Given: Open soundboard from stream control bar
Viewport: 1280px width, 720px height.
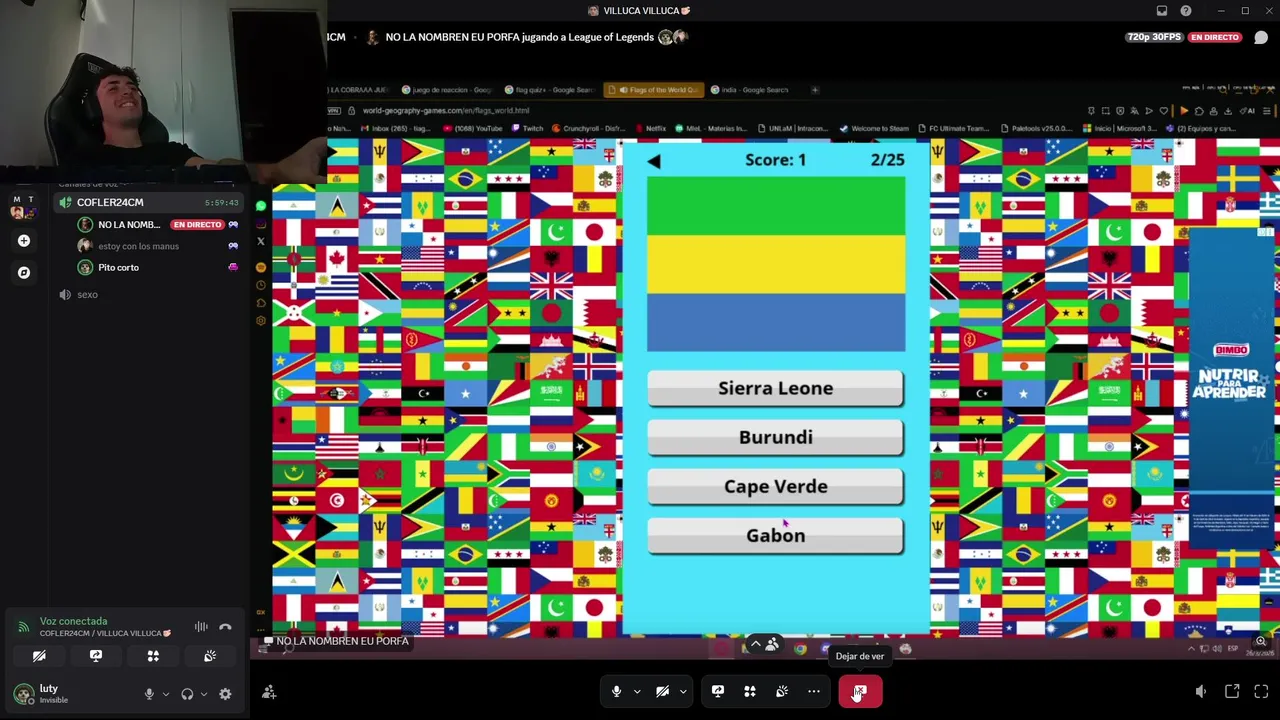Looking at the screenshot, I should pos(782,691).
